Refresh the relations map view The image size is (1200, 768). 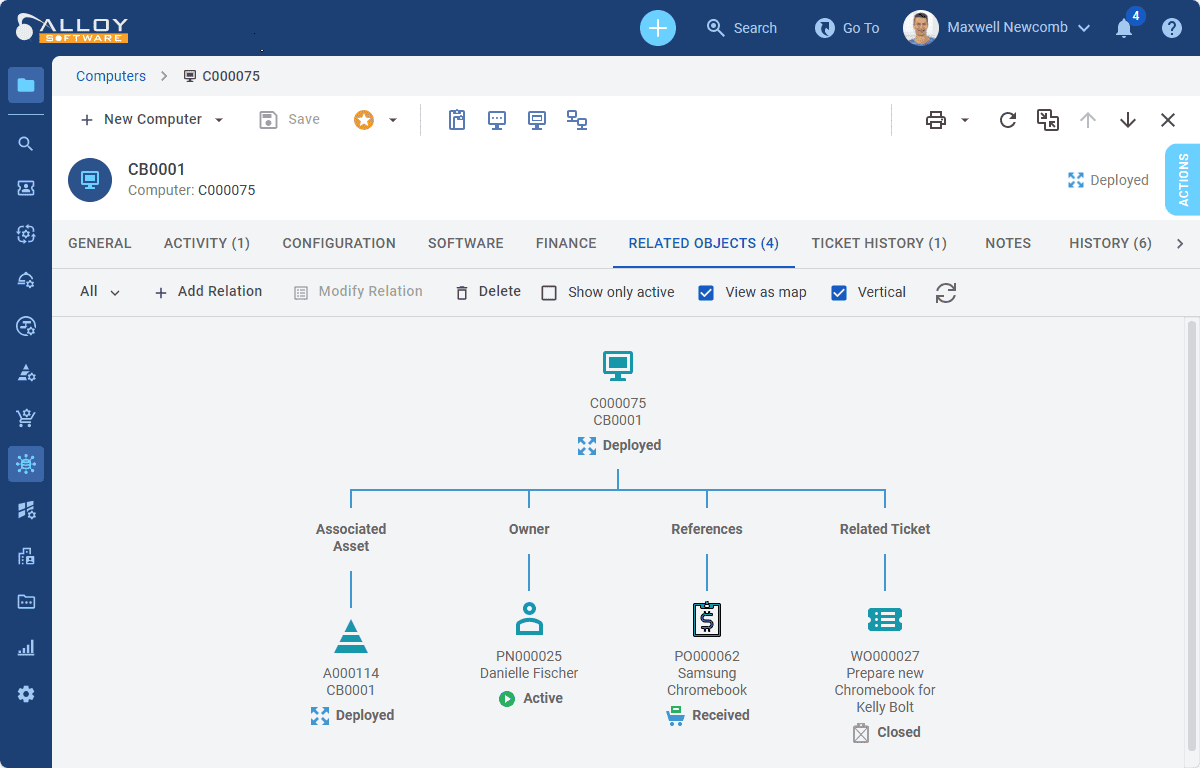click(946, 293)
